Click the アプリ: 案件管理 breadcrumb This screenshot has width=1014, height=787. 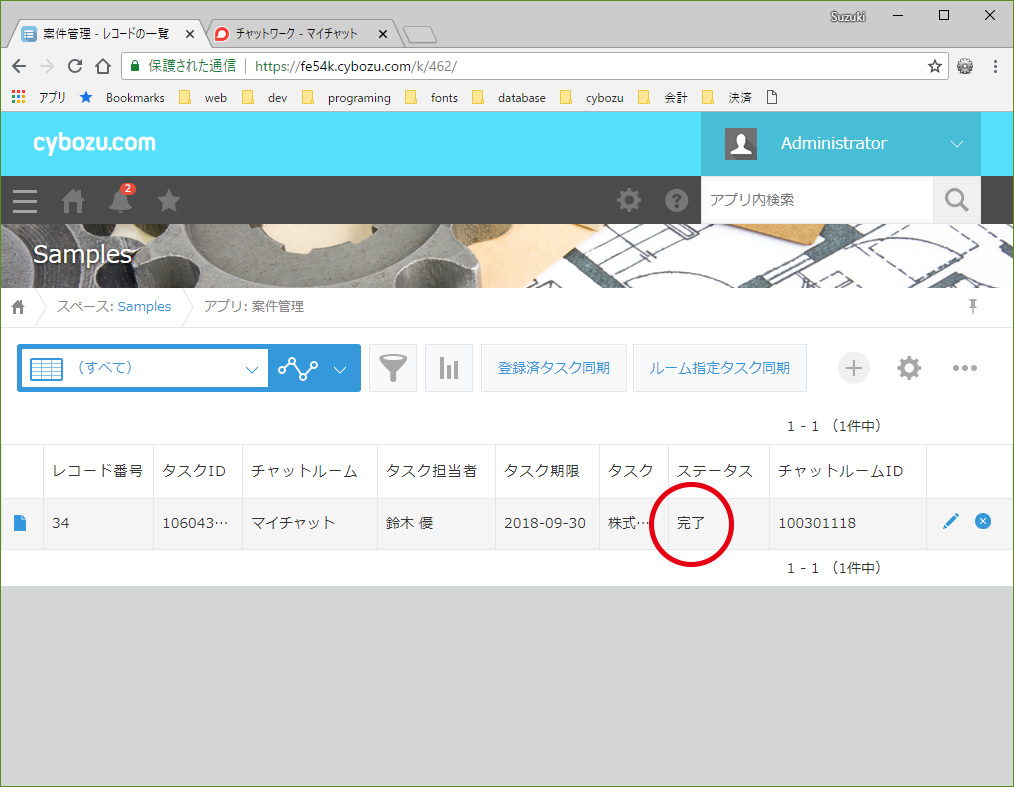click(254, 307)
